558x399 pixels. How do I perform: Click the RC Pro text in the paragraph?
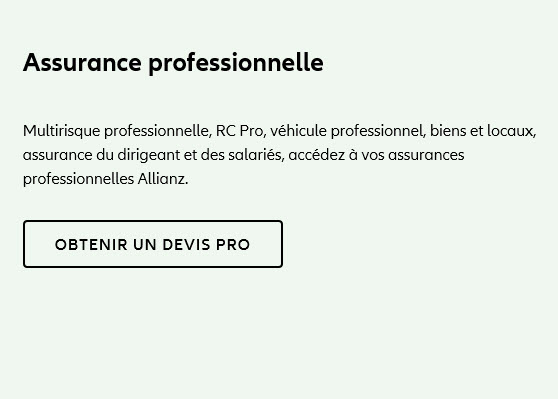[x=239, y=131]
